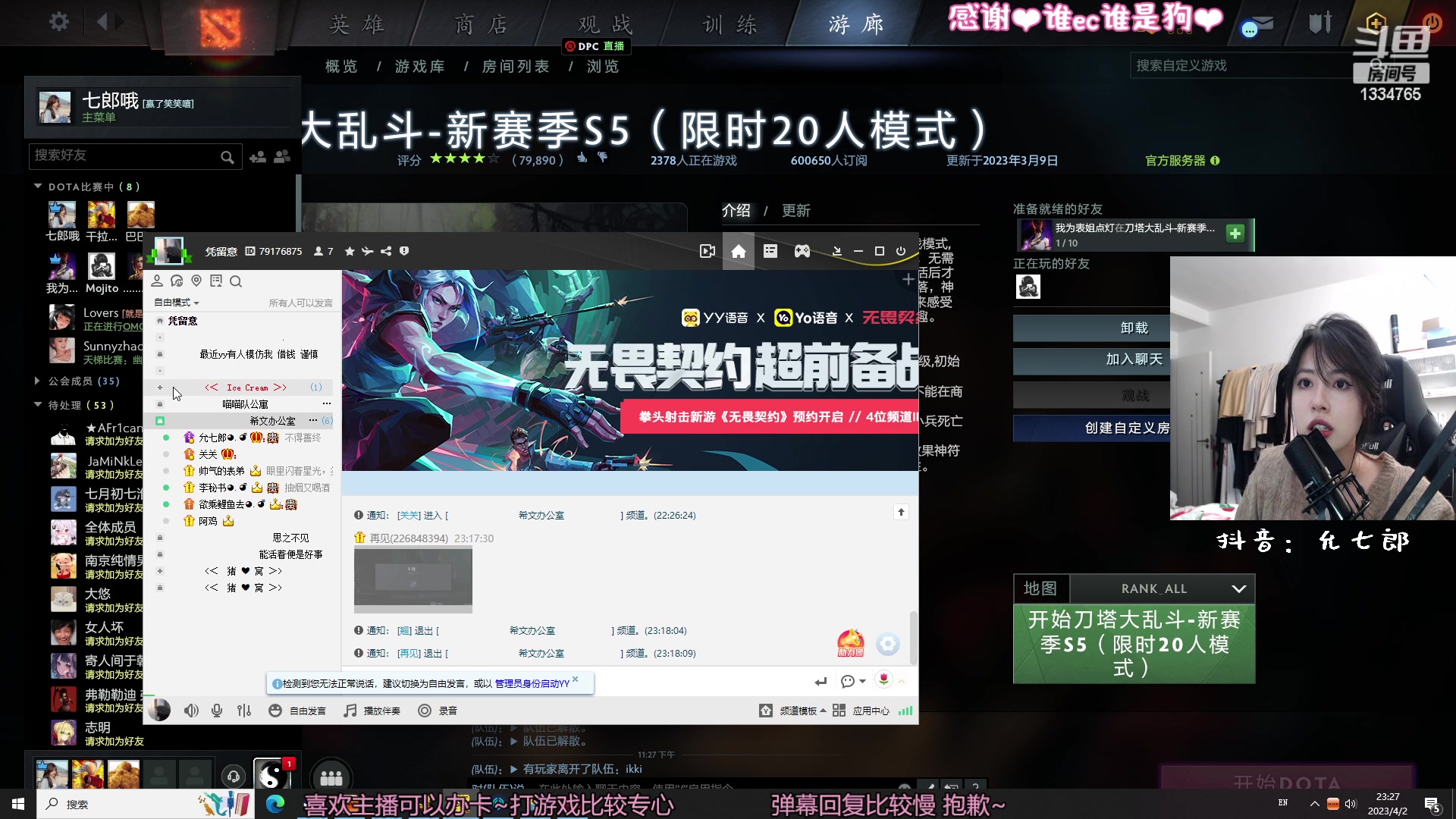
Task: Open the RANK_ALL map dropdown
Action: point(1163,588)
